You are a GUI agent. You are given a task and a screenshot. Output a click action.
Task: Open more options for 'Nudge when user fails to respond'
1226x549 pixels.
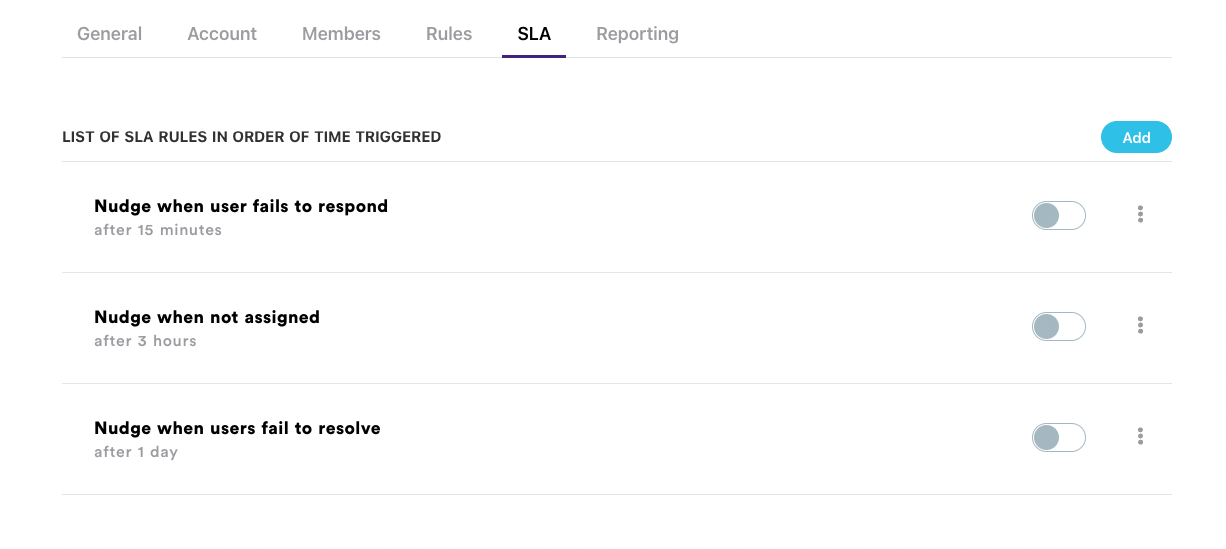pos(1140,215)
